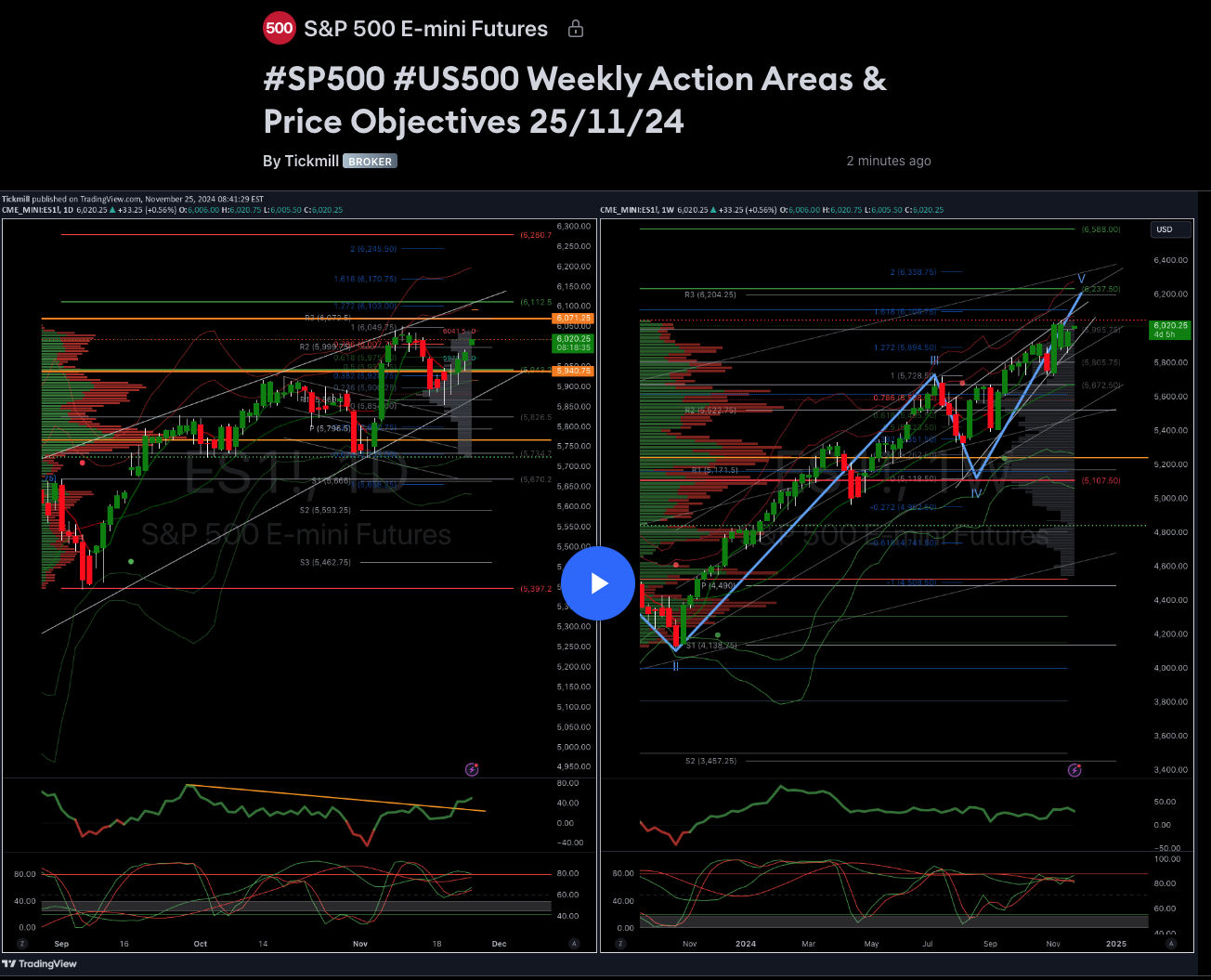Click the red (5,397.2 level label
The image size is (1211, 980).
point(536,589)
